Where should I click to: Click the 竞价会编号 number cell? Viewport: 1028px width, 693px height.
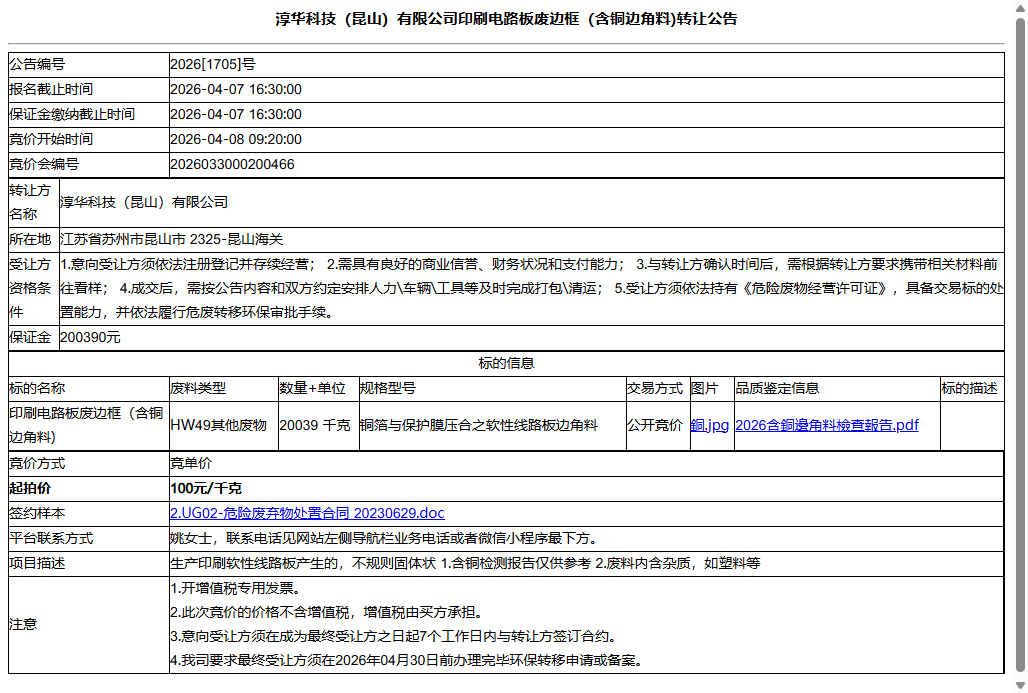coord(237,163)
